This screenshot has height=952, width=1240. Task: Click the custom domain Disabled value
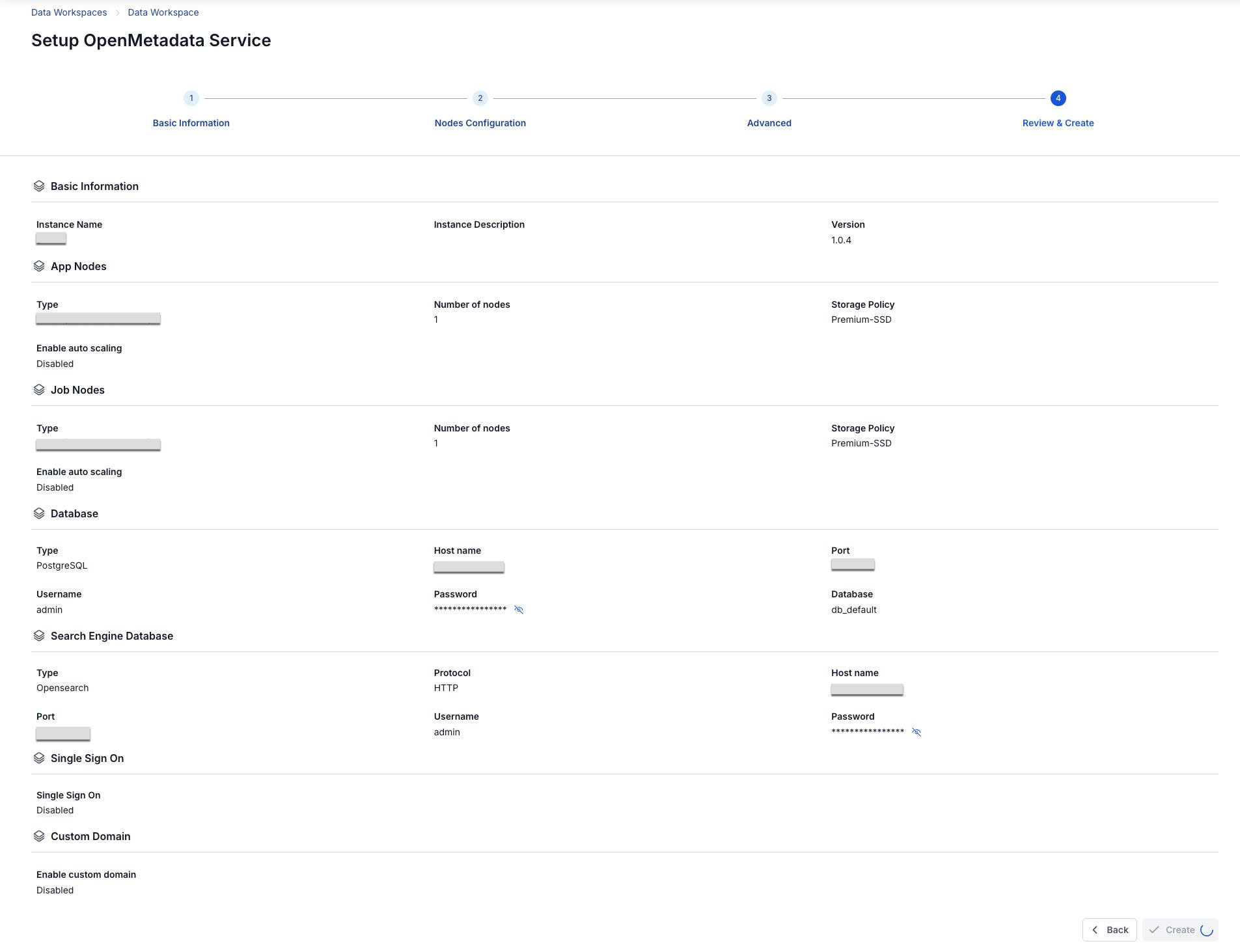[55, 890]
